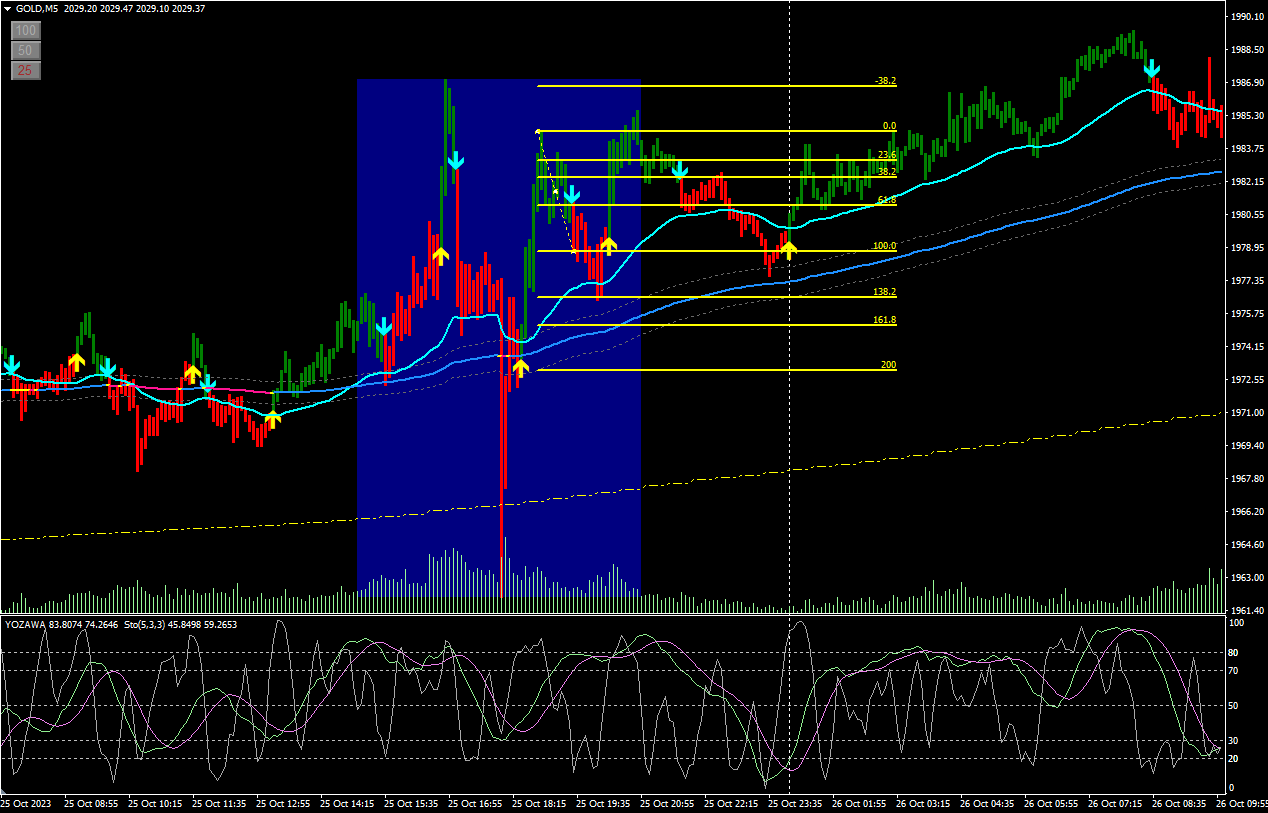
Task: Toggle the red 25 button
Action: (x=25, y=70)
